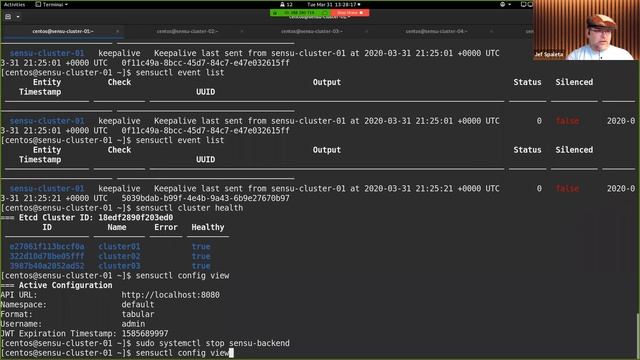Screen dimensions: 640x360
Task: Close the centos@sensu-cluster-03 tab
Action: coord(366,31)
